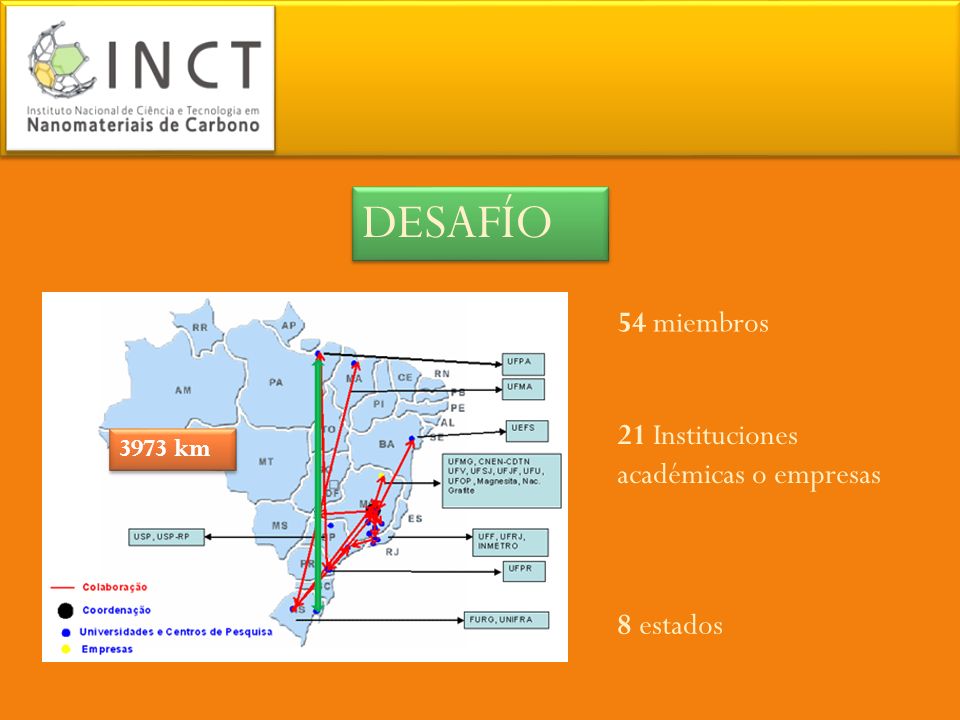Click the '8 estados' text
The image size is (960, 720).
670,624
